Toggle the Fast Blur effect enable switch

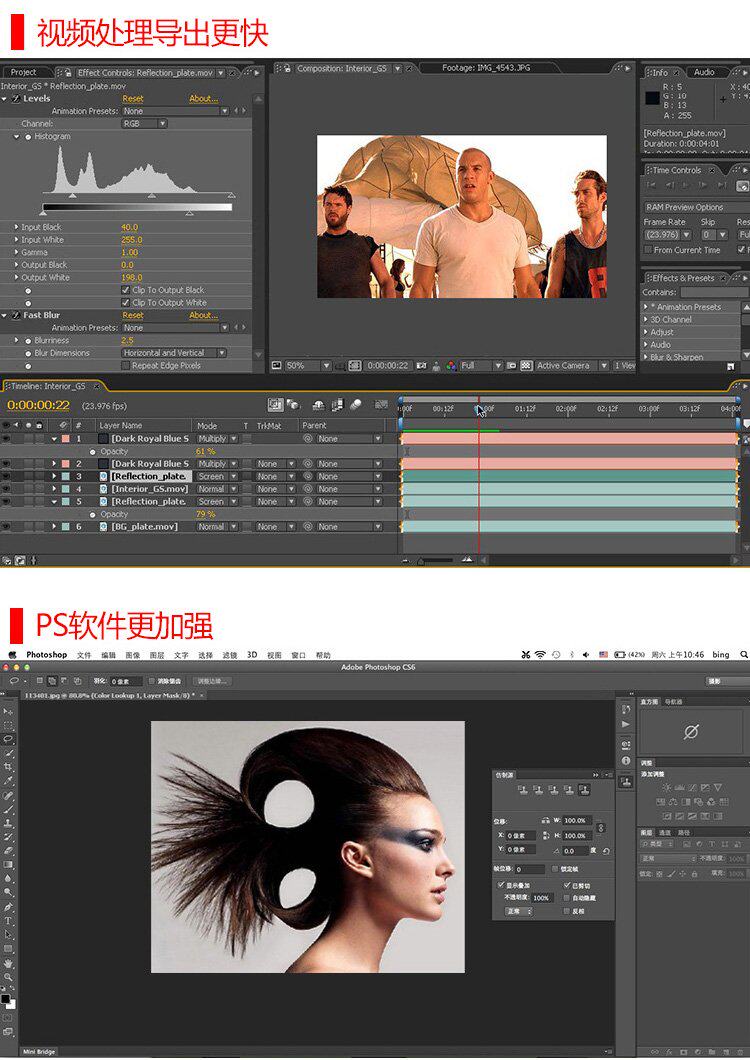click(x=16, y=316)
